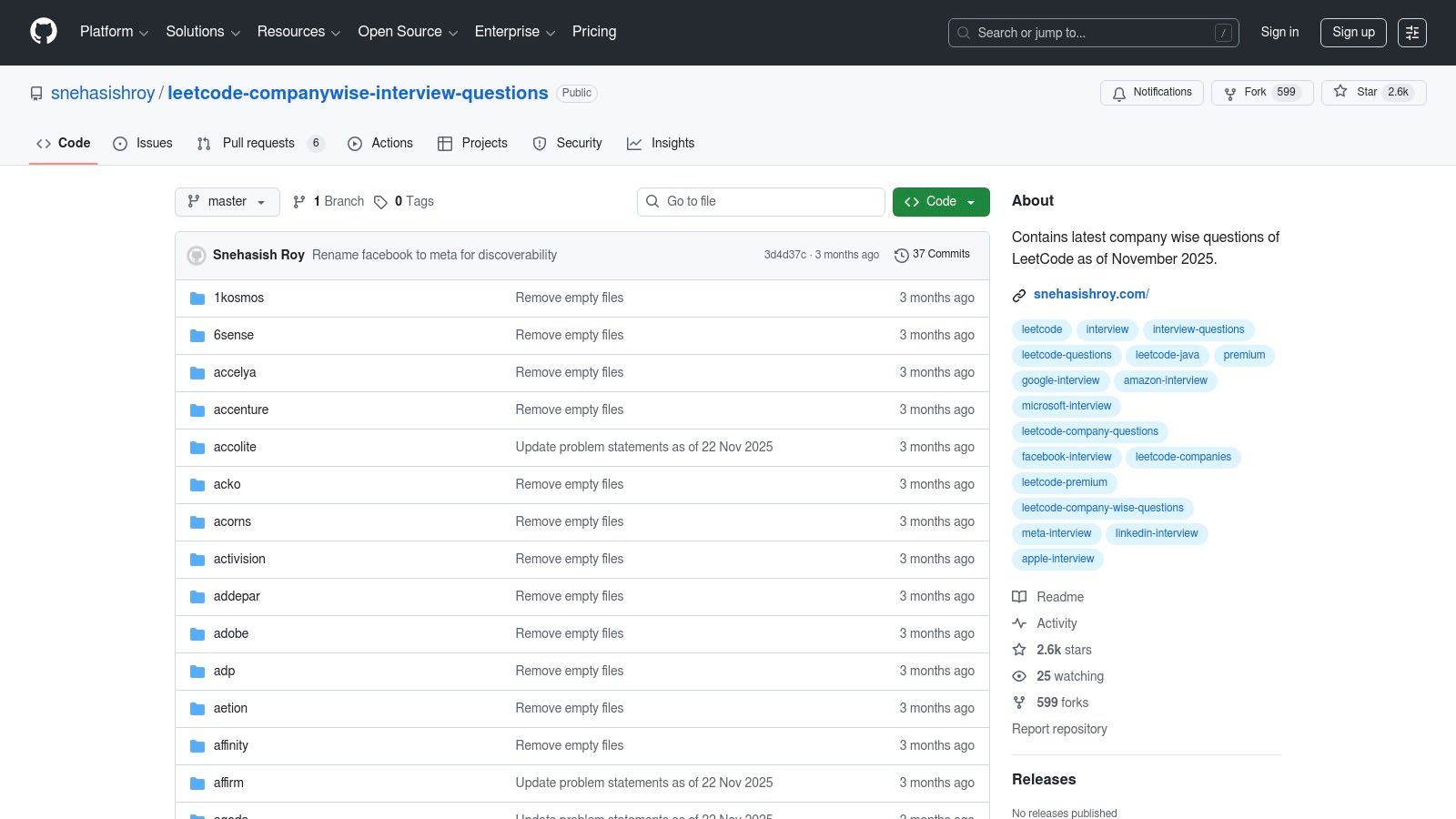
Task: Open the Readme book icon
Action: [x=1019, y=597]
